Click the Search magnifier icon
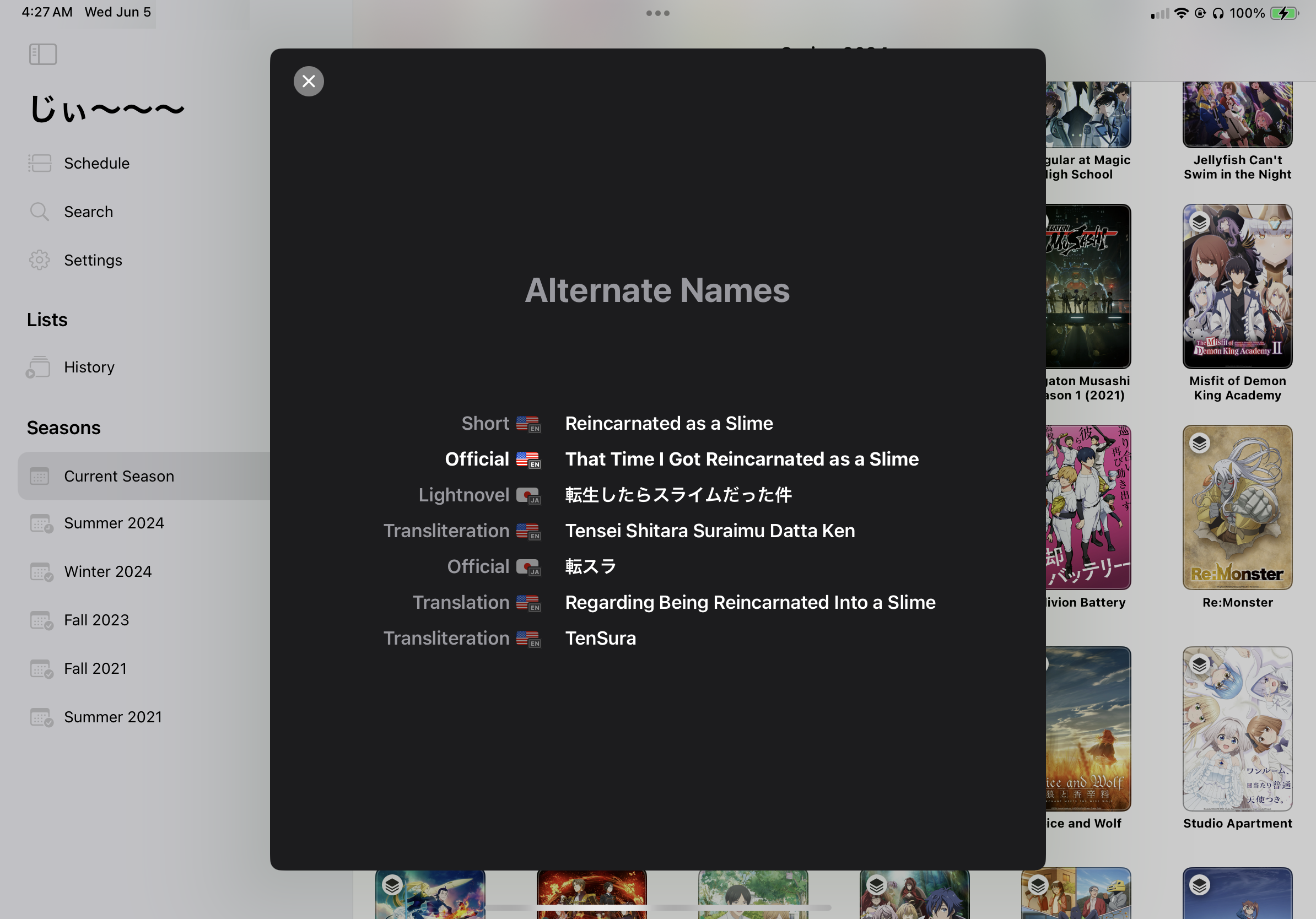This screenshot has width=1316, height=919. (x=40, y=212)
